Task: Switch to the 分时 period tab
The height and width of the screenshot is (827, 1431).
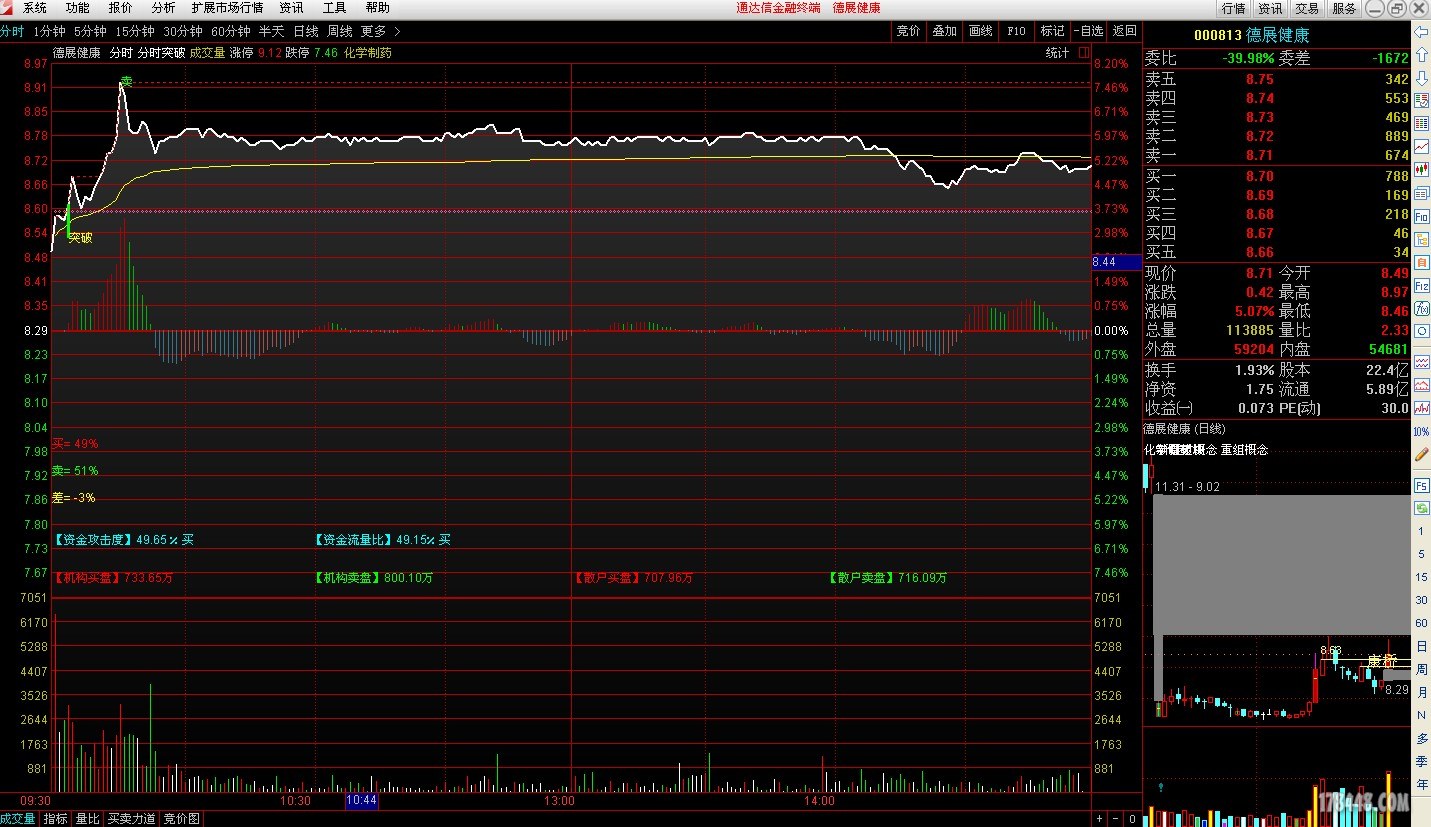Action: click(x=12, y=31)
